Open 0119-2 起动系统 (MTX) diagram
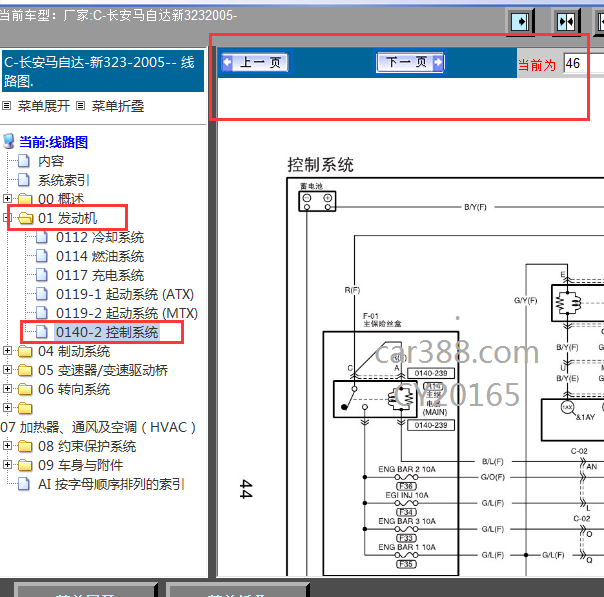The image size is (604, 597). tap(127, 313)
